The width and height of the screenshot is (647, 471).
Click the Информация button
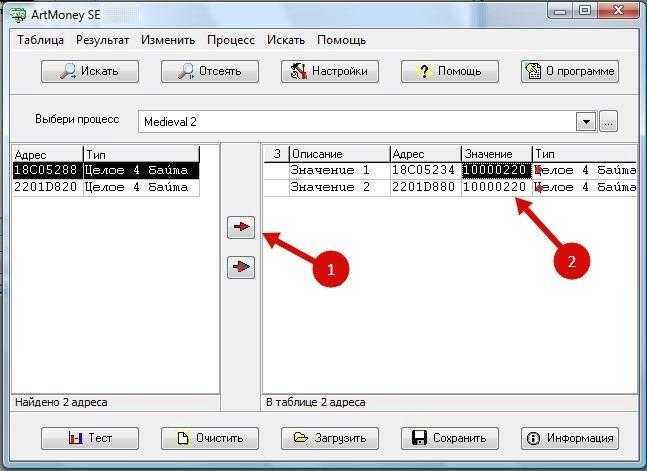point(570,438)
